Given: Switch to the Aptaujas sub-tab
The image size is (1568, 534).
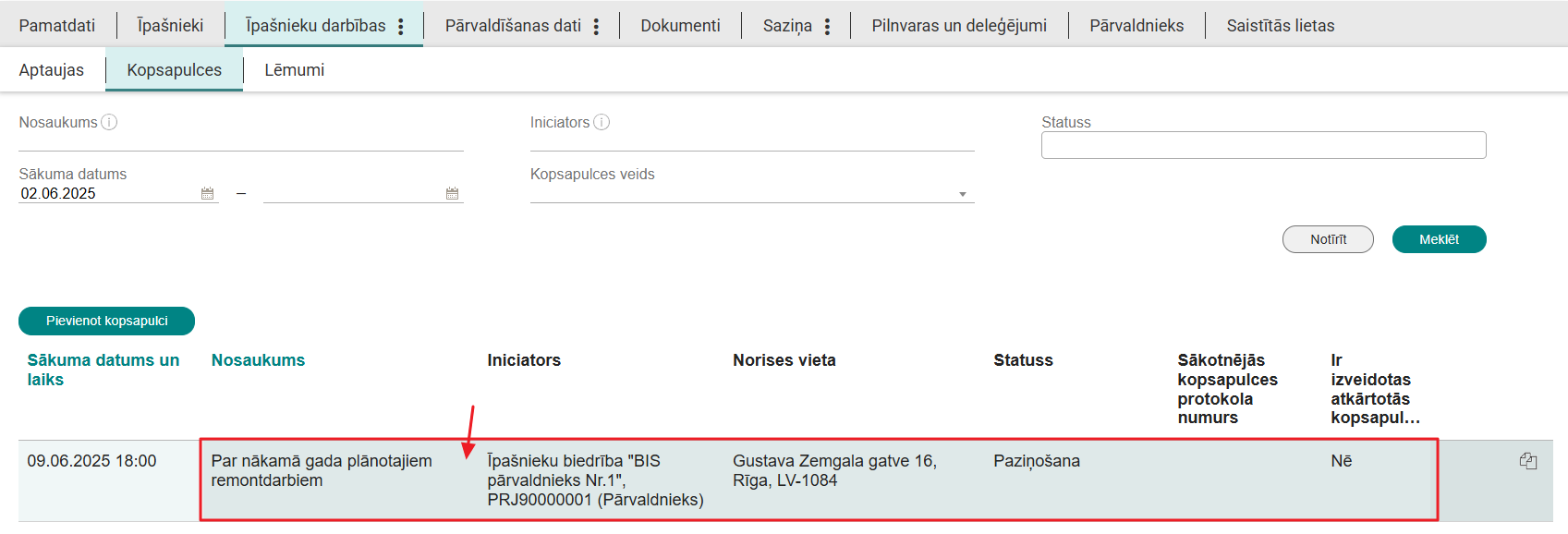Looking at the screenshot, I should 52,70.
